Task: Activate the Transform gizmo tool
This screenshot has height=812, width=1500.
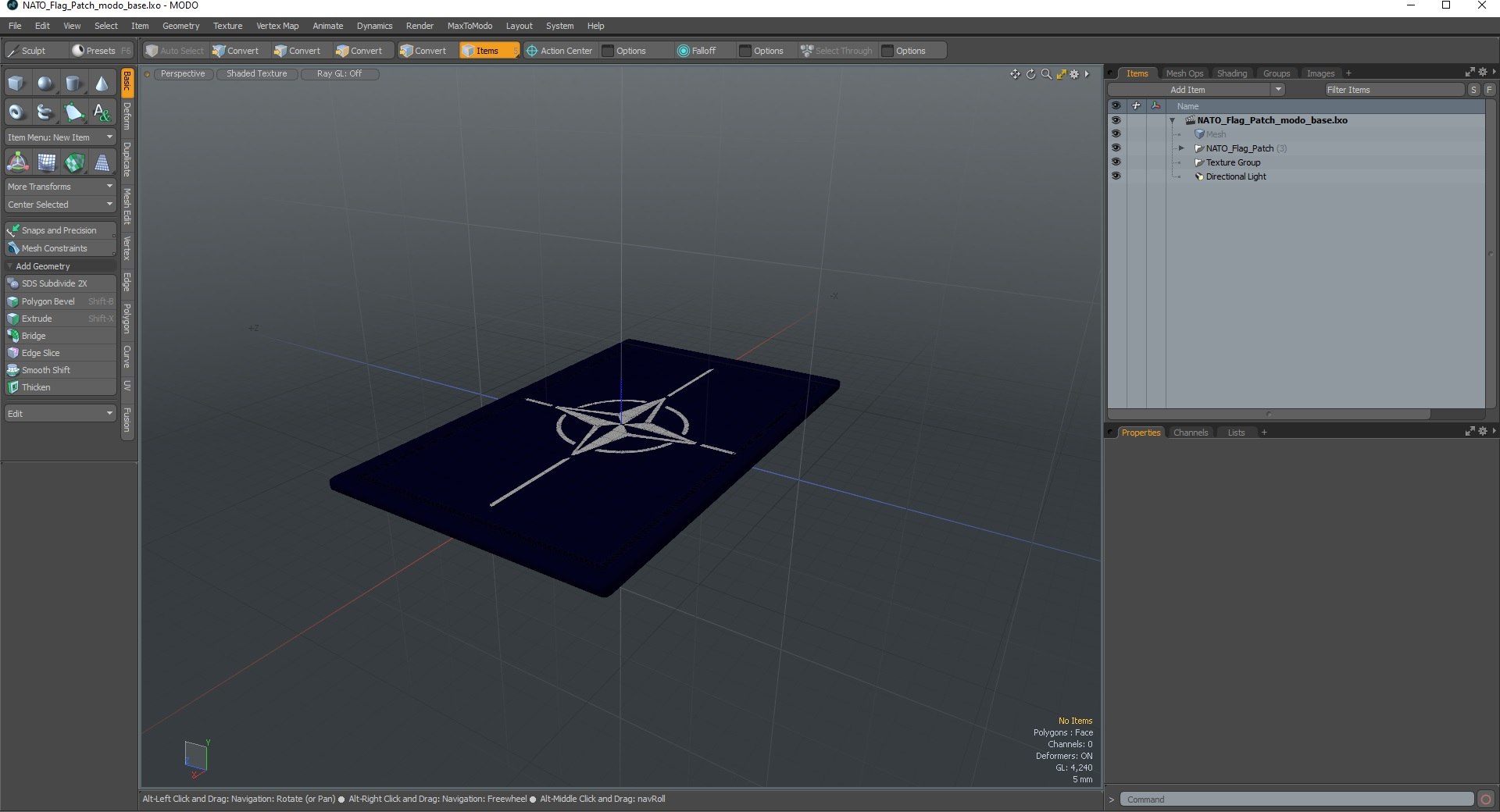Action: pos(17,162)
